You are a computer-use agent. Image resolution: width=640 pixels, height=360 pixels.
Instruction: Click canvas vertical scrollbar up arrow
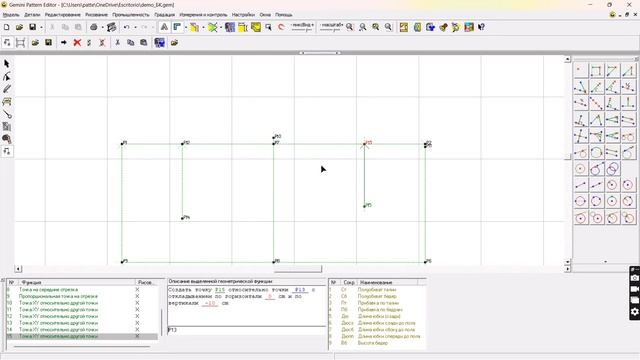tap(567, 60)
